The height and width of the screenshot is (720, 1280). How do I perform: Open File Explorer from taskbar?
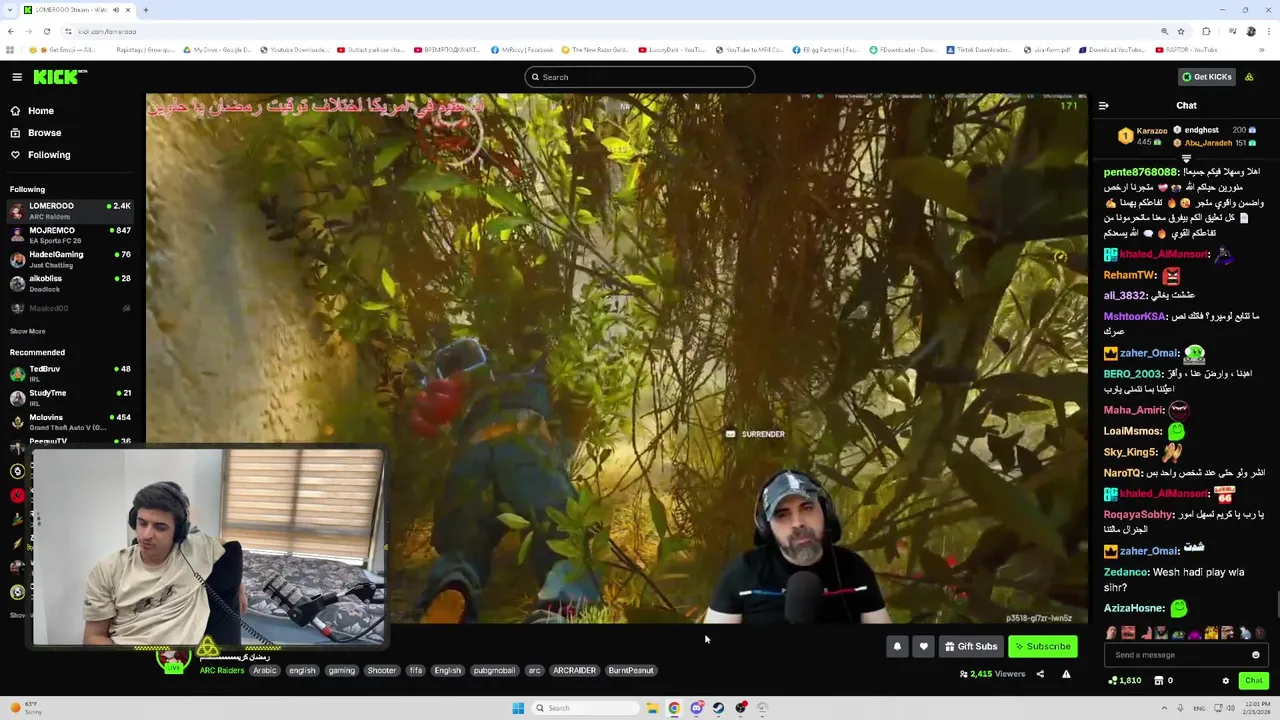(652, 708)
